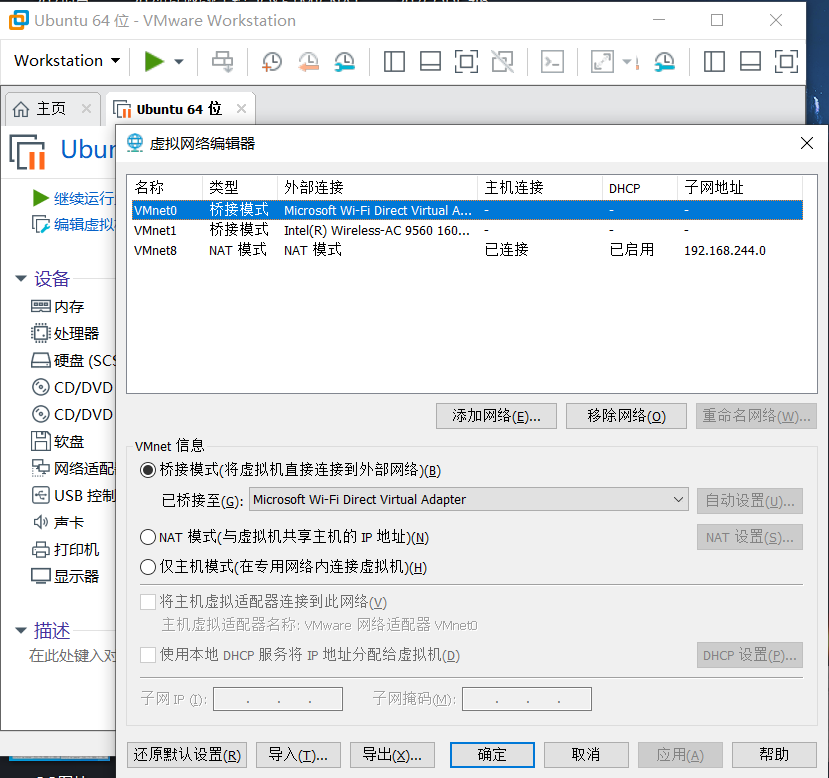Select the 内存 memory device
The width and height of the screenshot is (829, 778).
[58, 307]
